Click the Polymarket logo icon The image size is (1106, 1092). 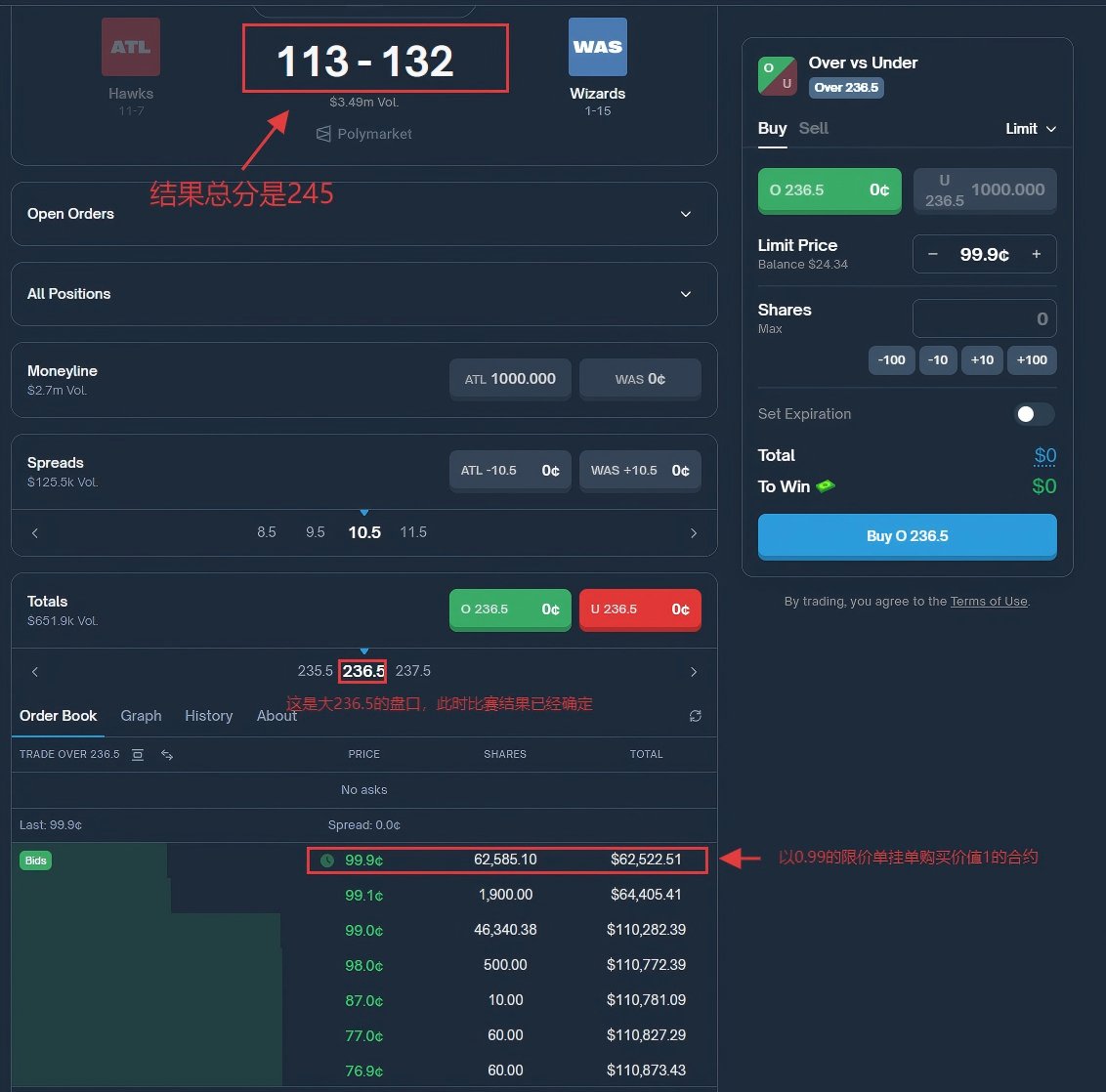point(323,134)
